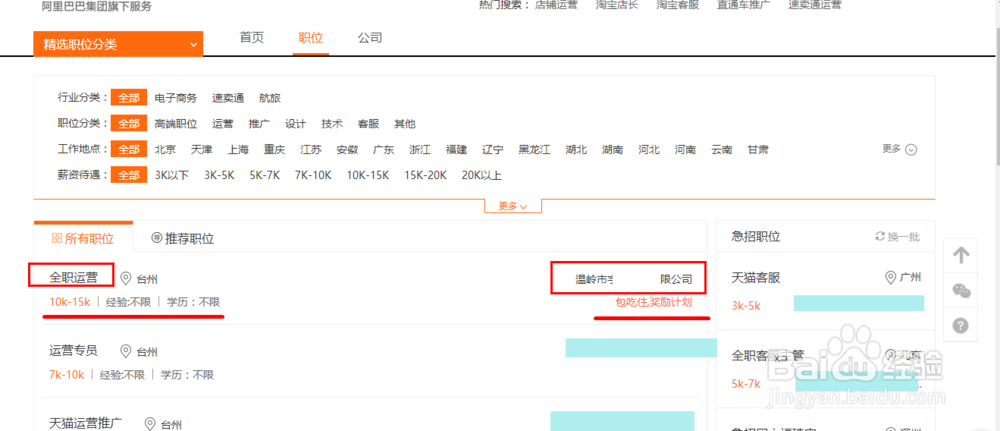The height and width of the screenshot is (431, 1000).
Task: Filter salary by 3K以下
Action: (172, 175)
